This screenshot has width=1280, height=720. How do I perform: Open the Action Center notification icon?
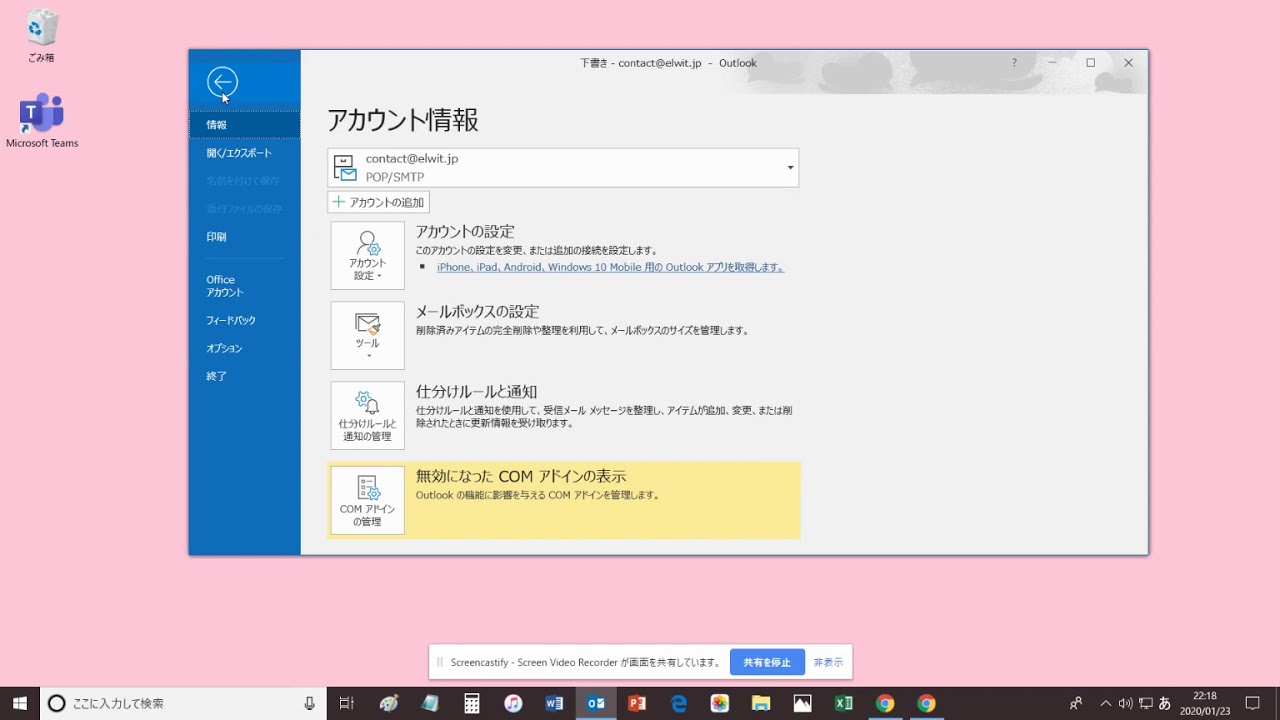[1252, 703]
